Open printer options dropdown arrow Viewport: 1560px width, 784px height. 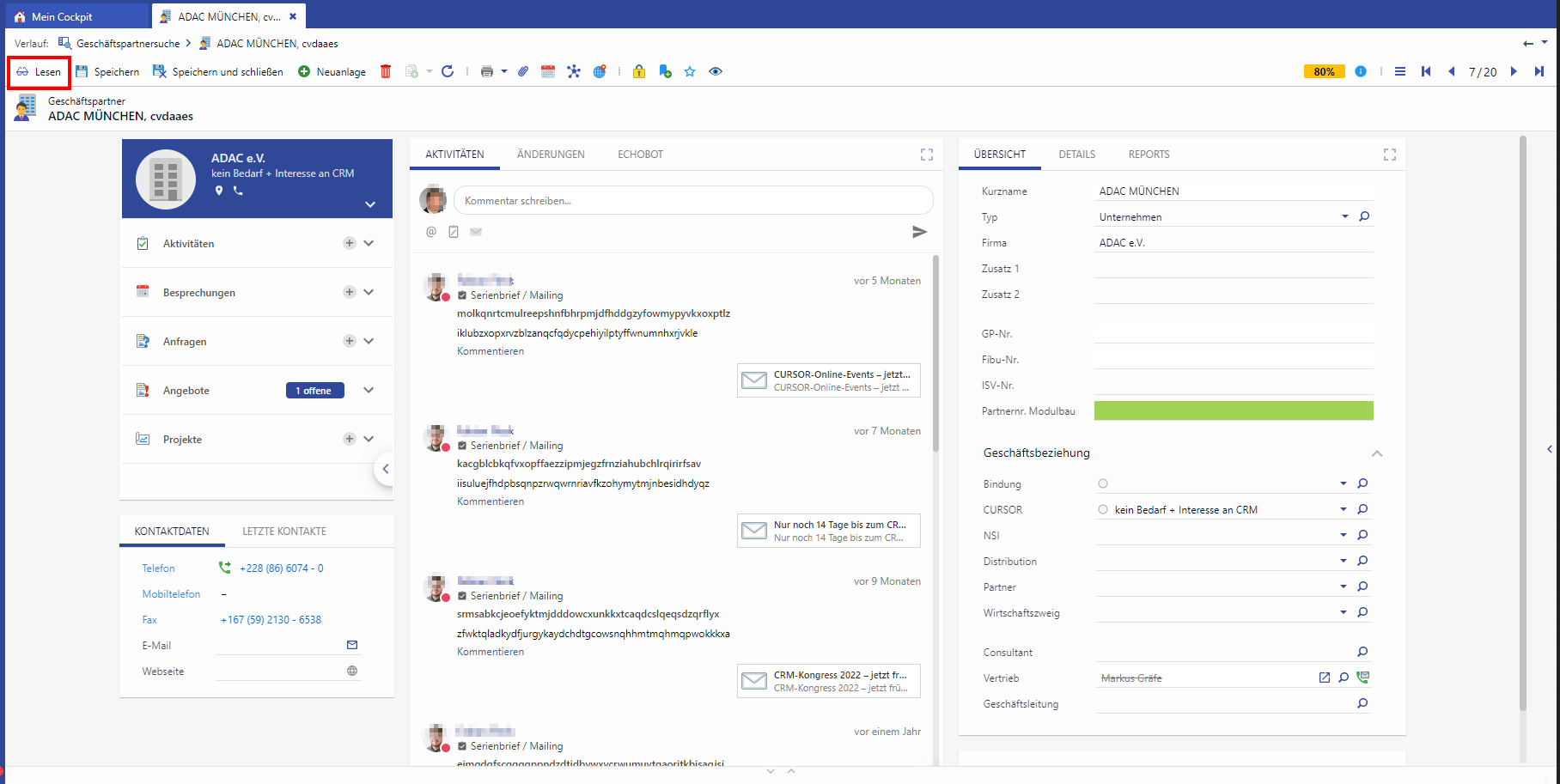504,71
